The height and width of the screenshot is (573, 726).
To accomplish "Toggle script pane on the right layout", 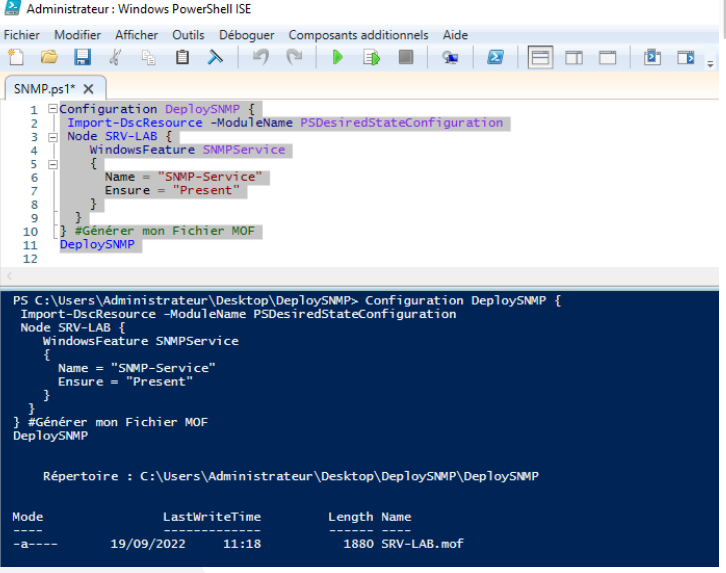I will pyautogui.click(x=574, y=58).
